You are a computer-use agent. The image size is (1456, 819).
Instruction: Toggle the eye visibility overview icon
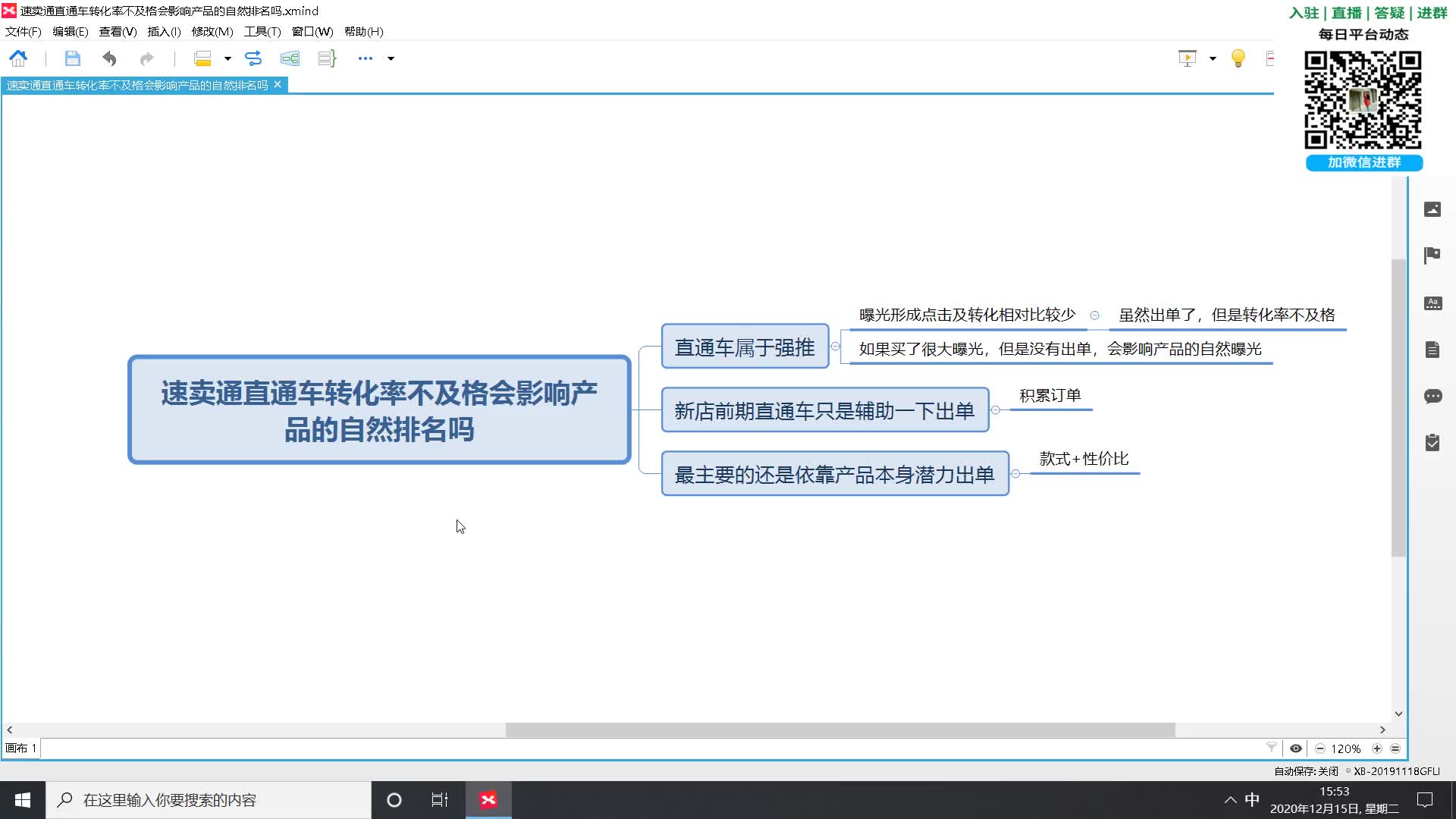click(1296, 748)
